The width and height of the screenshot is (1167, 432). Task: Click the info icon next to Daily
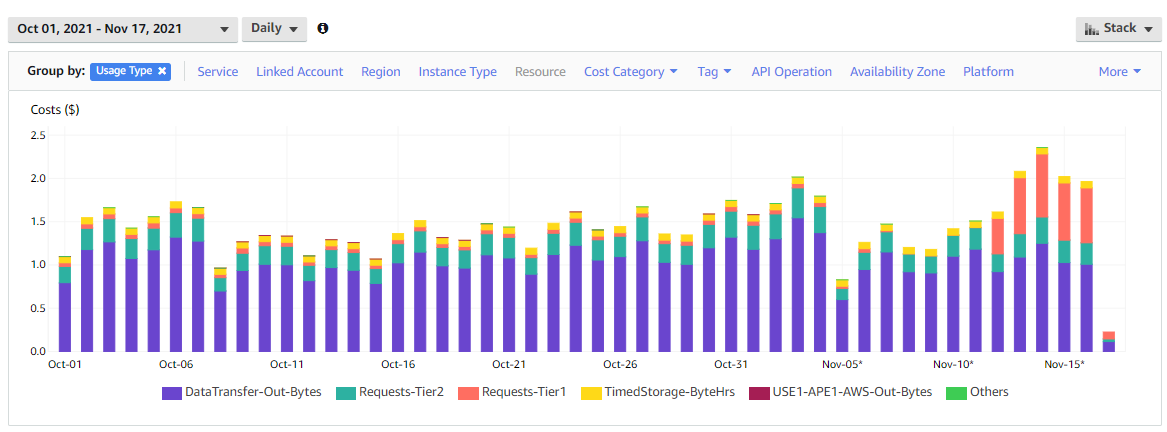coord(322,28)
